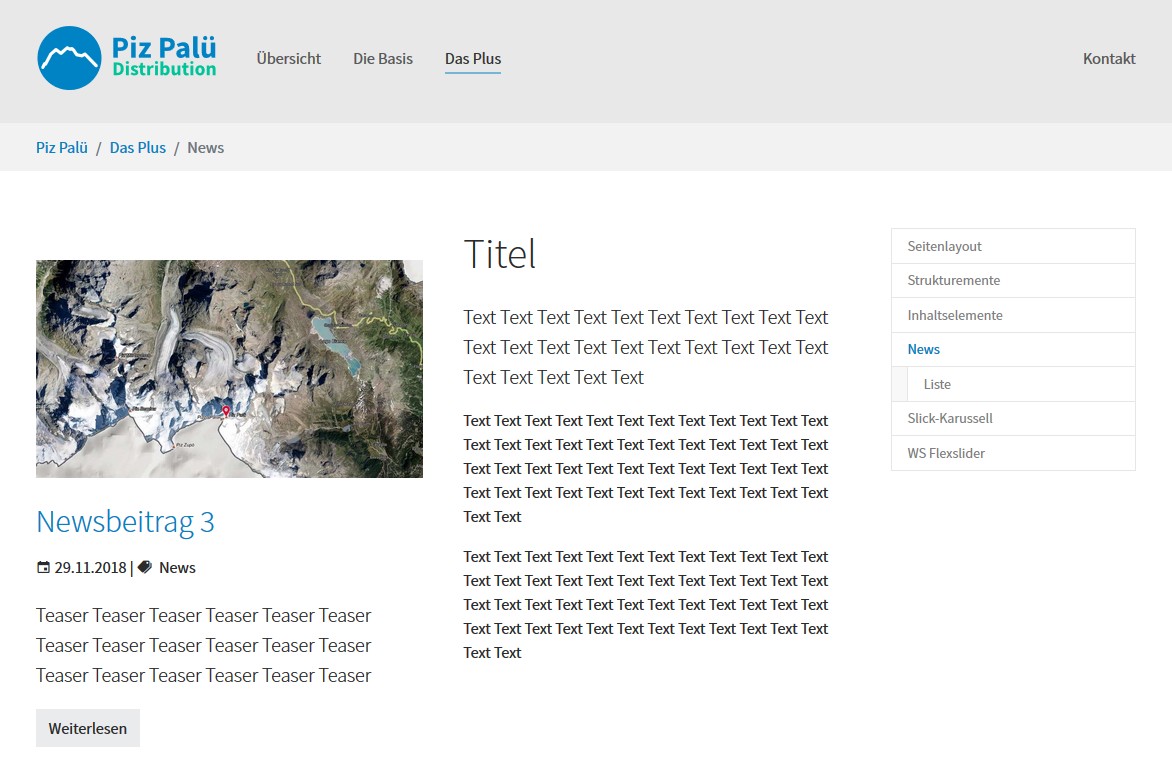
Task: Open the 'Slick-Karussell' sidebar entry
Action: point(951,418)
